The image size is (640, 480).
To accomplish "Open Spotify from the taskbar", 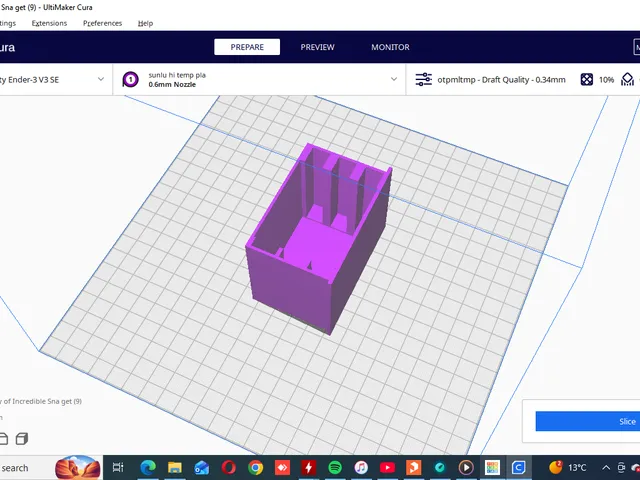I will (x=335, y=467).
